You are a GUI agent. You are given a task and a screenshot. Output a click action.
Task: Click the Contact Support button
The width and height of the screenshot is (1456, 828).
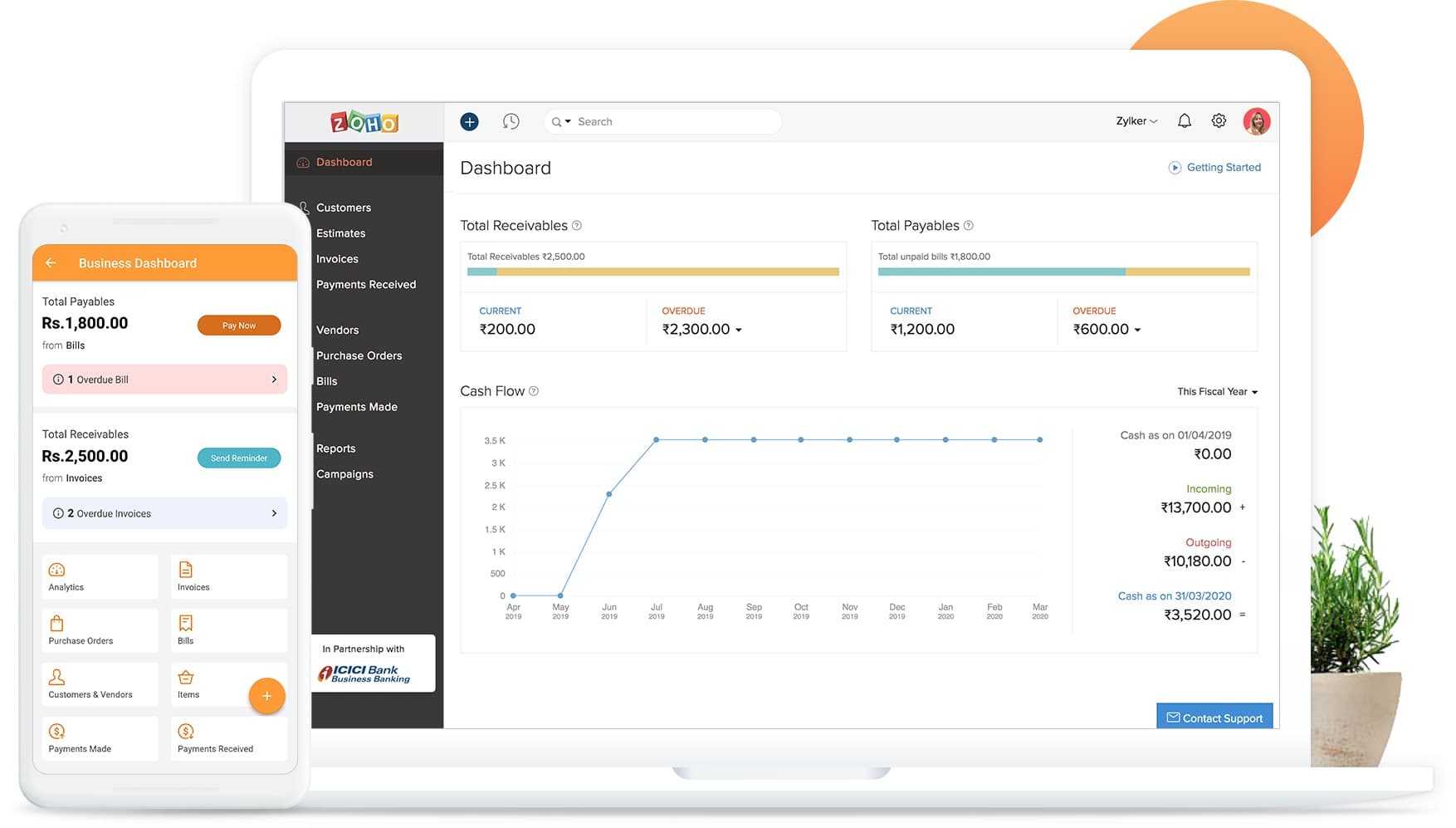(1214, 718)
